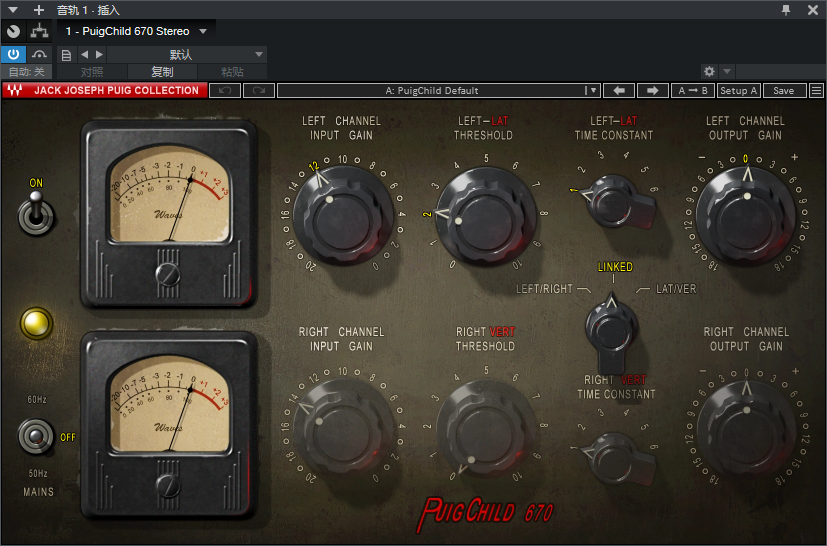Click the lower VU meter calibration screw
This screenshot has width=827, height=546.
pos(168,485)
